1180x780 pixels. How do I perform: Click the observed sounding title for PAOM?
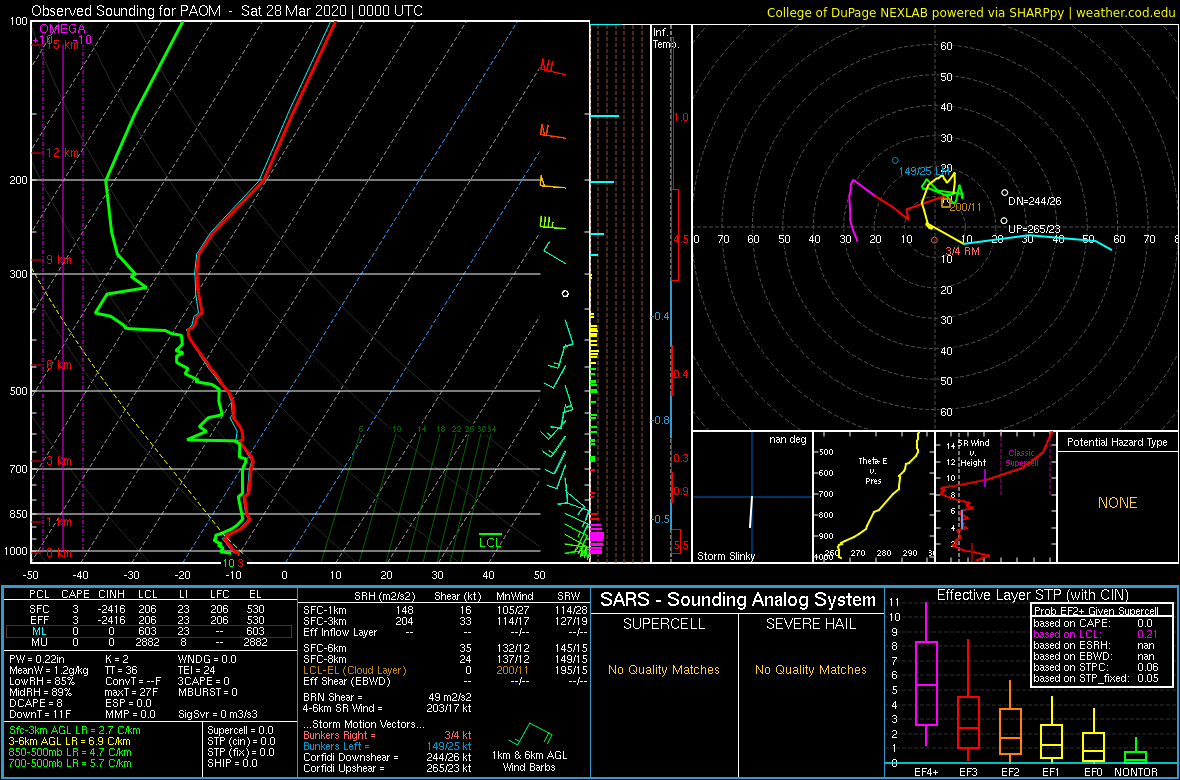pos(227,11)
